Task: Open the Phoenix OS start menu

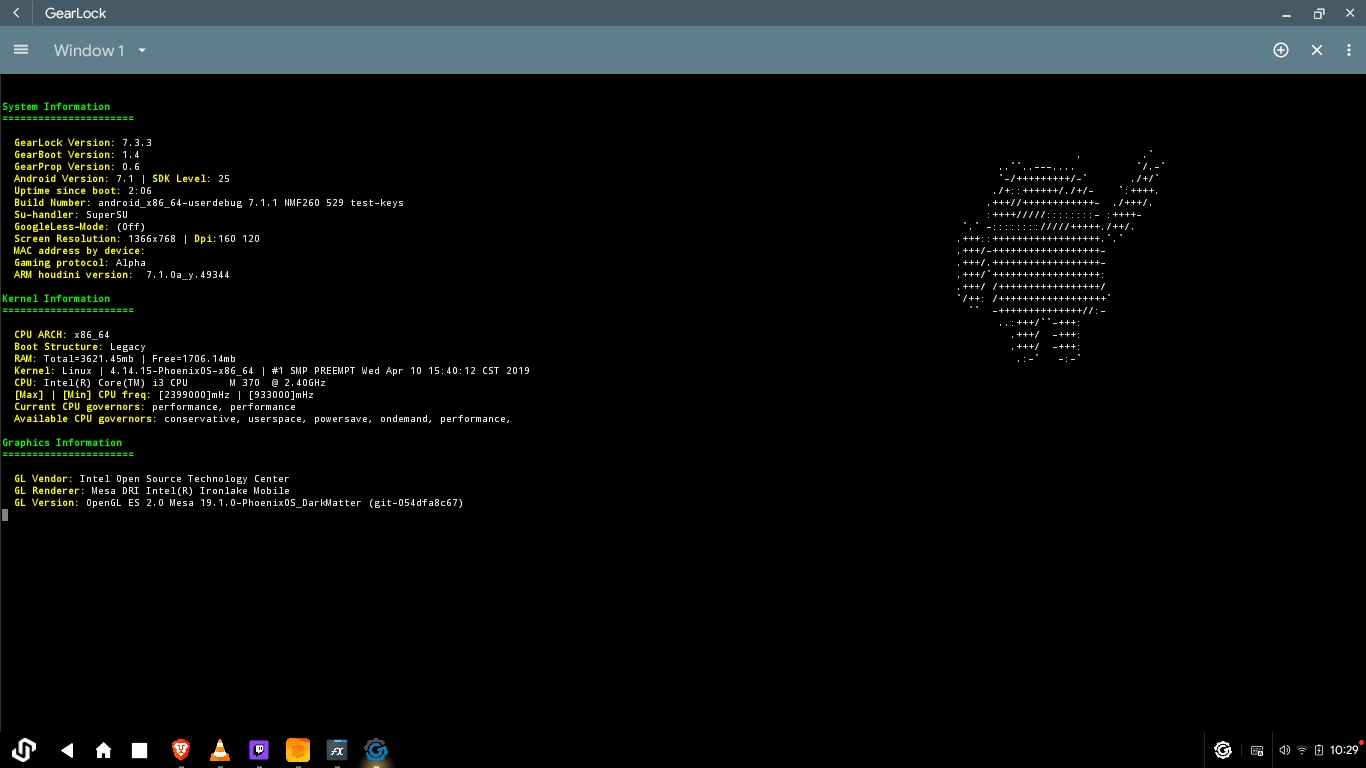Action: pos(24,750)
